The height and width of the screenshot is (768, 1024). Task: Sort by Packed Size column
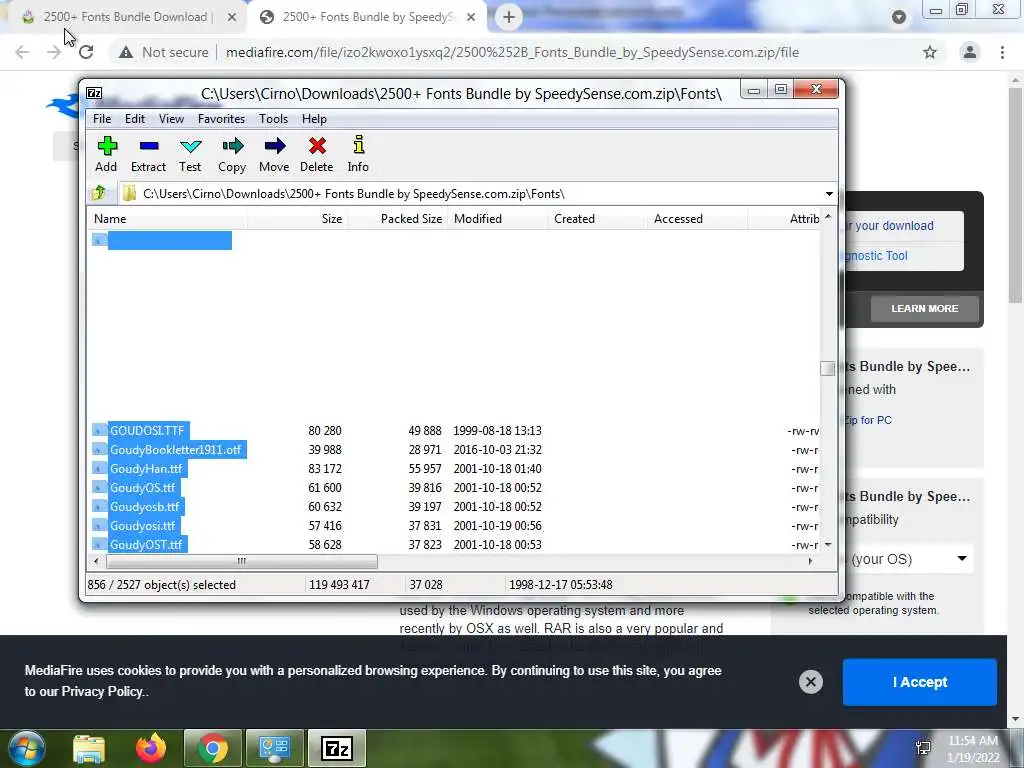point(397,219)
